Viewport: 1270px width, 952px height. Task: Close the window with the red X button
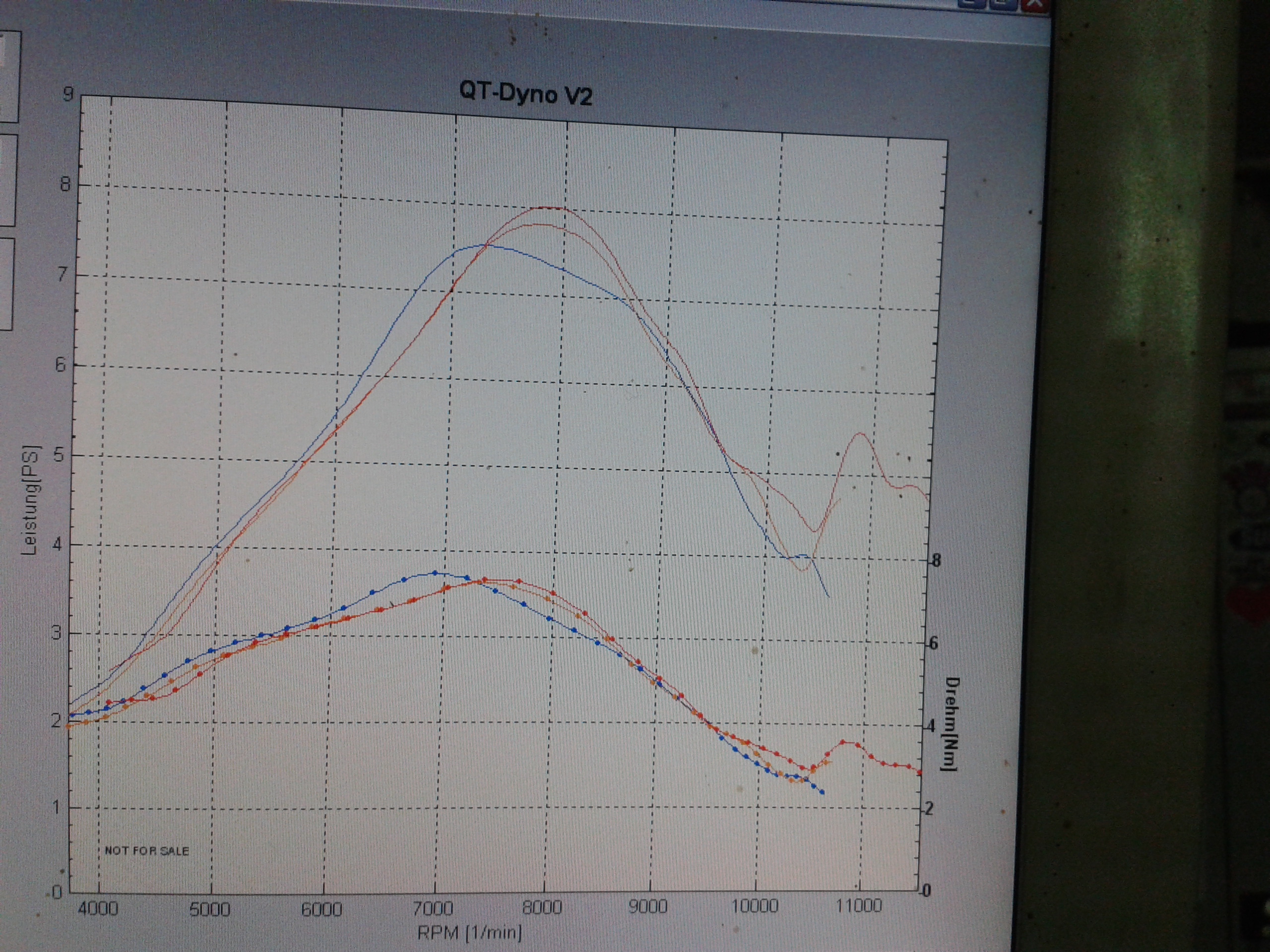pos(1034,3)
